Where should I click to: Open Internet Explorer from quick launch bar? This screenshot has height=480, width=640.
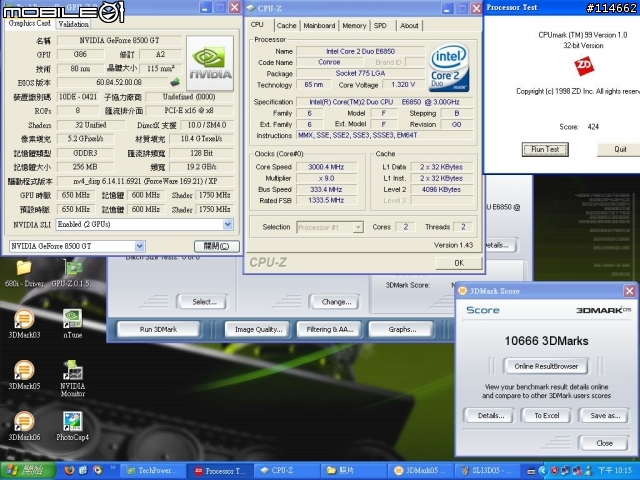click(x=83, y=471)
